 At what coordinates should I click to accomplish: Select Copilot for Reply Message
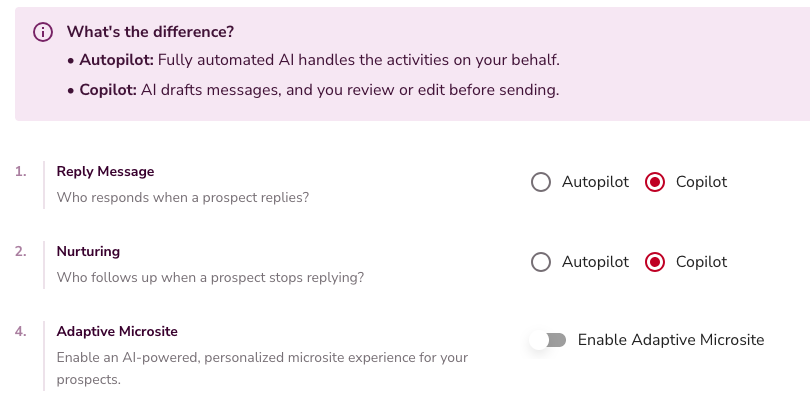pyautogui.click(x=655, y=182)
